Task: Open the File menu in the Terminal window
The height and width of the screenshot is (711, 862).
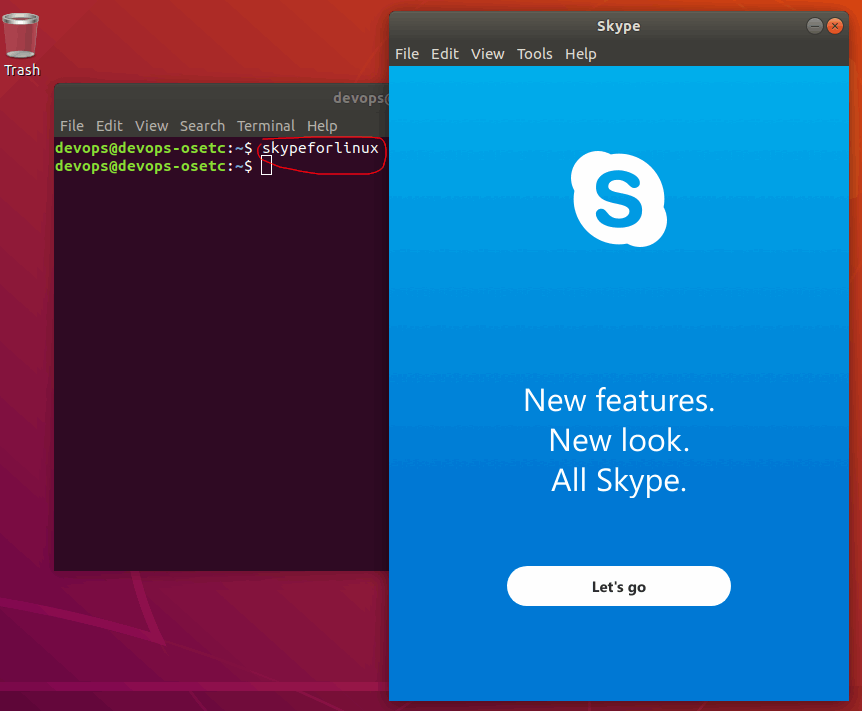Action: pos(72,126)
